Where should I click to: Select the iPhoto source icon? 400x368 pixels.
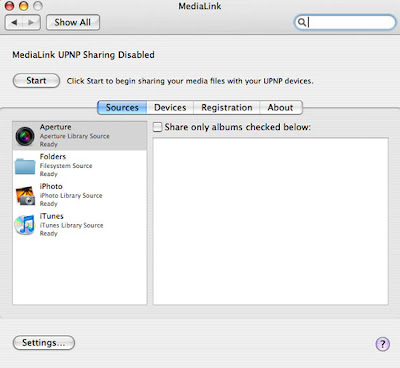(25, 196)
